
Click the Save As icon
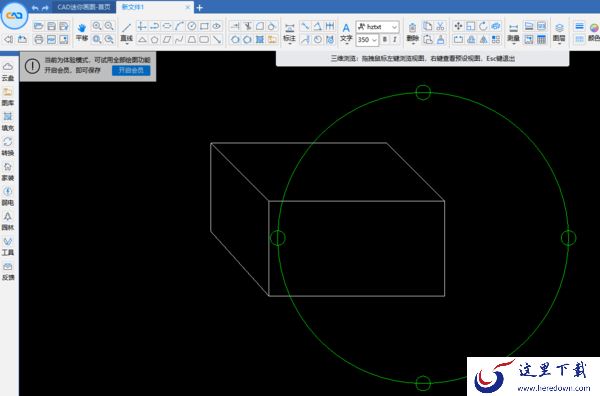pyautogui.click(x=64, y=26)
